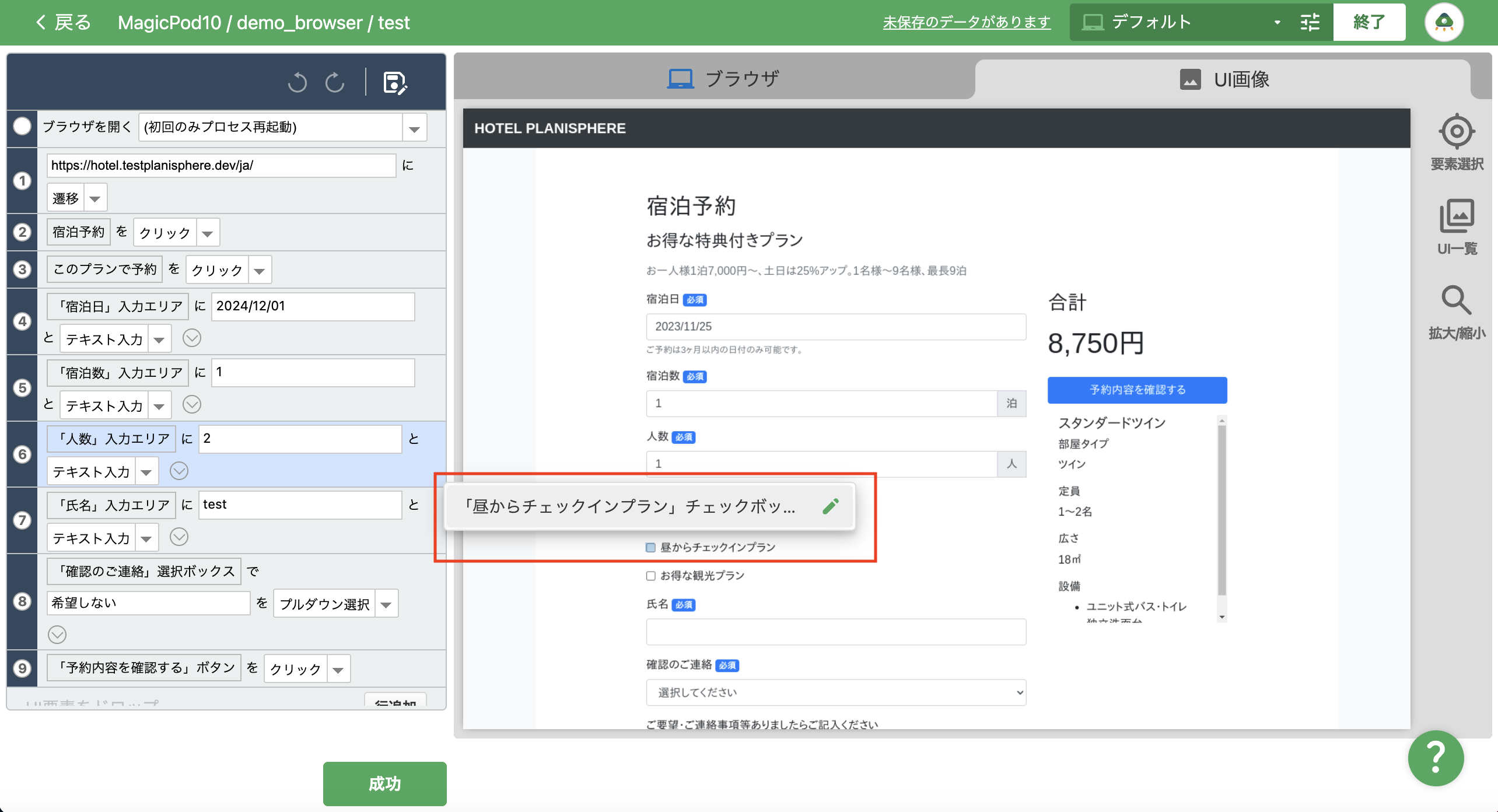Select step number 1 circle

click(x=22, y=181)
